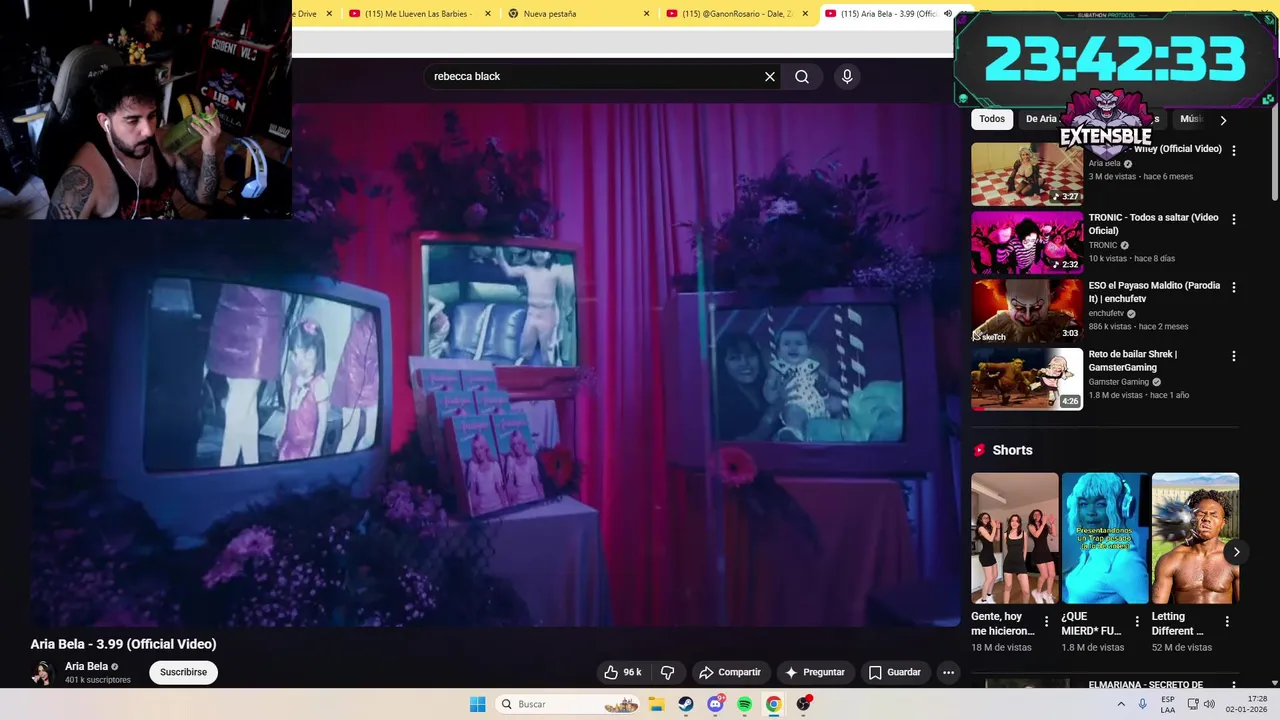Viewport: 1280px width, 720px height.
Task: Close the Nueva pestaña tab
Action: (646, 14)
